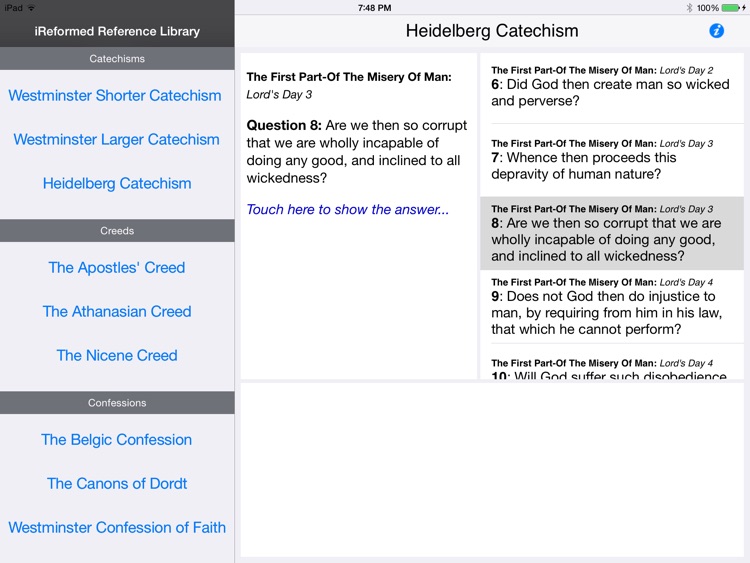Select question 7 about depravity of human nature
The image size is (750, 563).
pos(612,160)
